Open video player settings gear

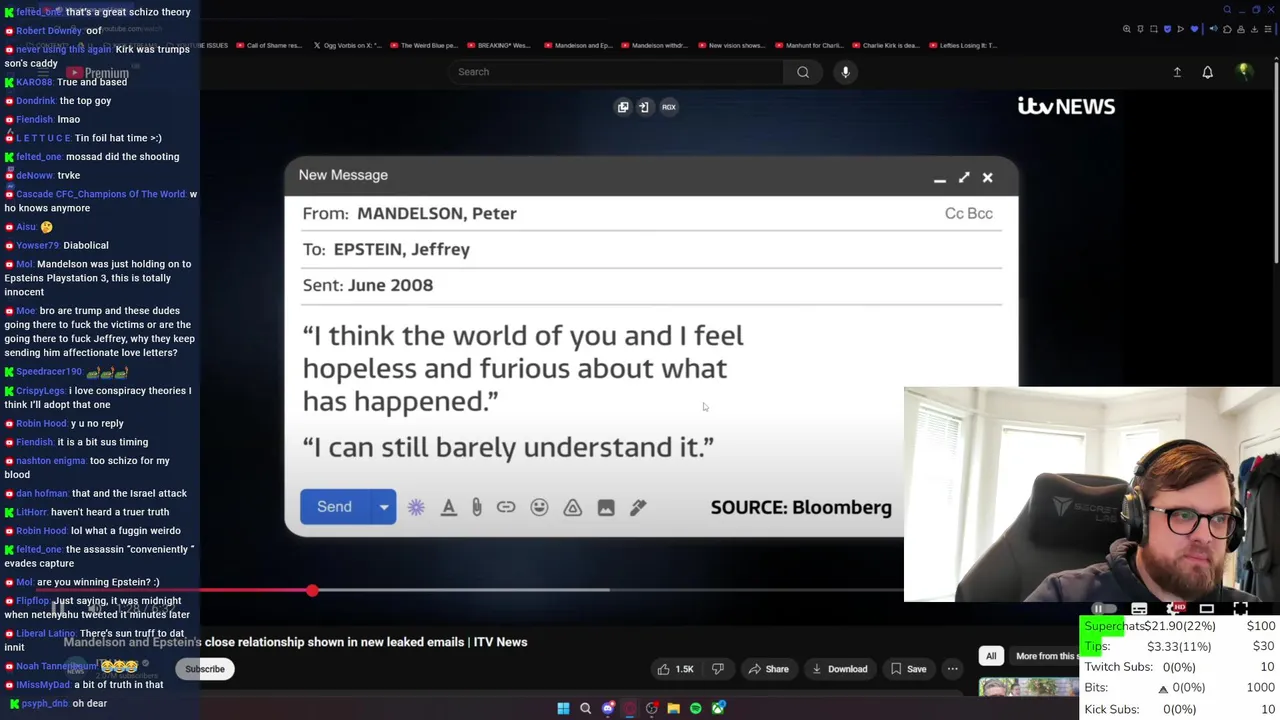tap(1173, 608)
